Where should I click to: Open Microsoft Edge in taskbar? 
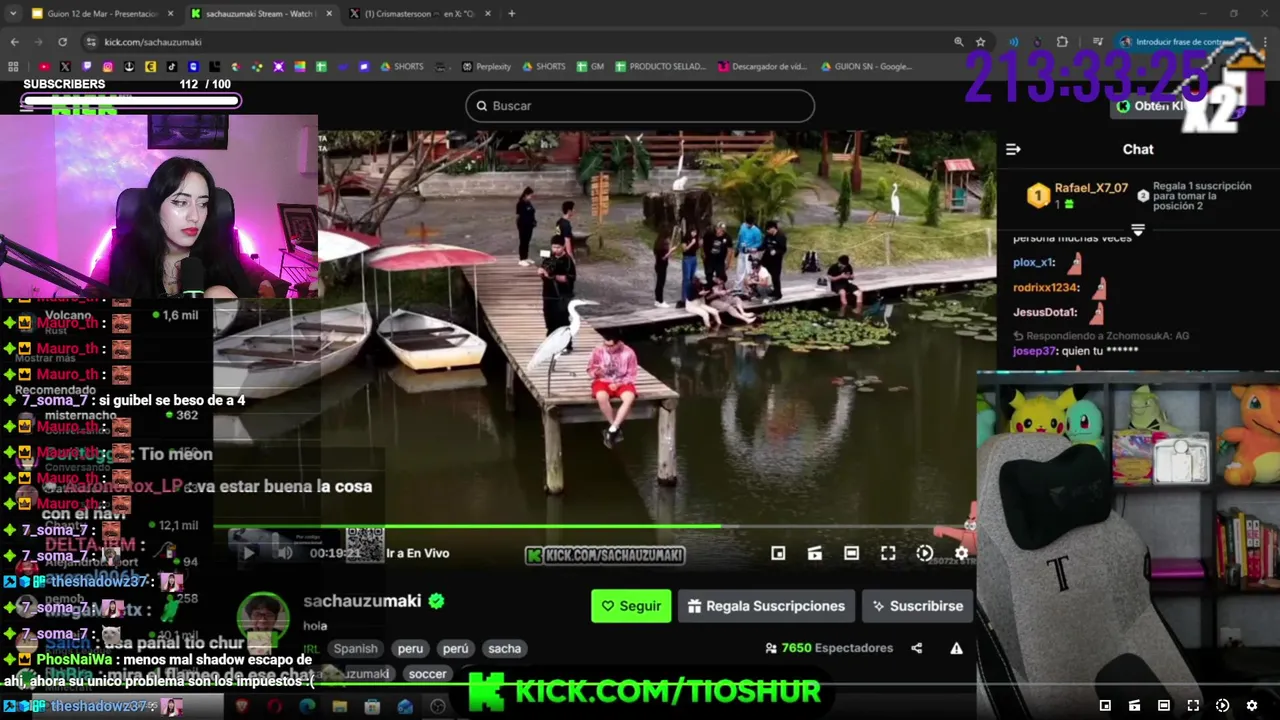[307, 706]
